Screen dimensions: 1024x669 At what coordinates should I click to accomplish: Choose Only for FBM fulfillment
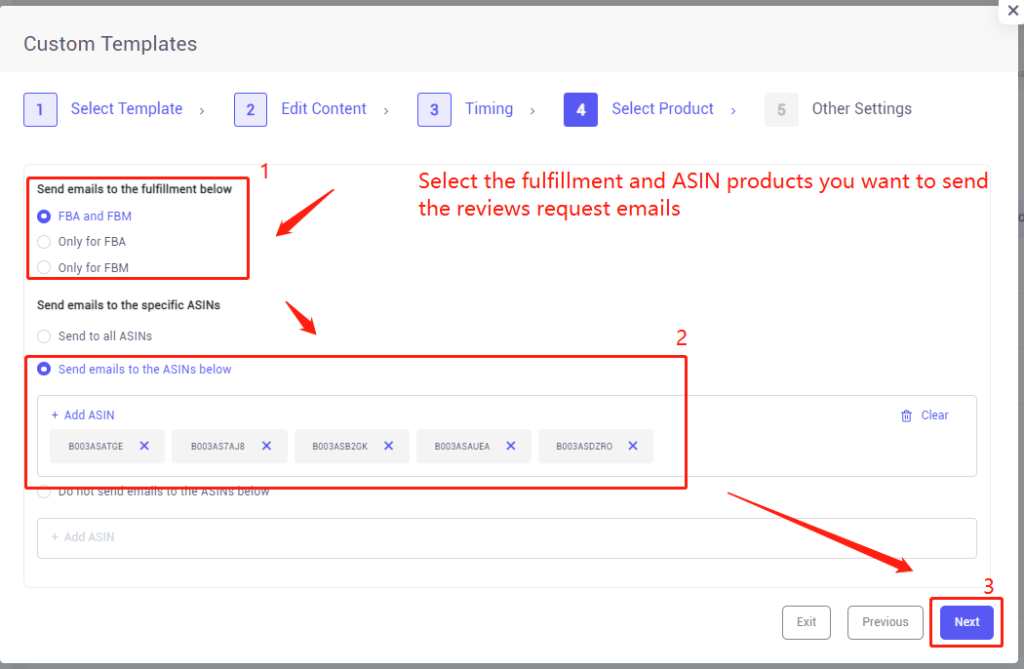[44, 267]
